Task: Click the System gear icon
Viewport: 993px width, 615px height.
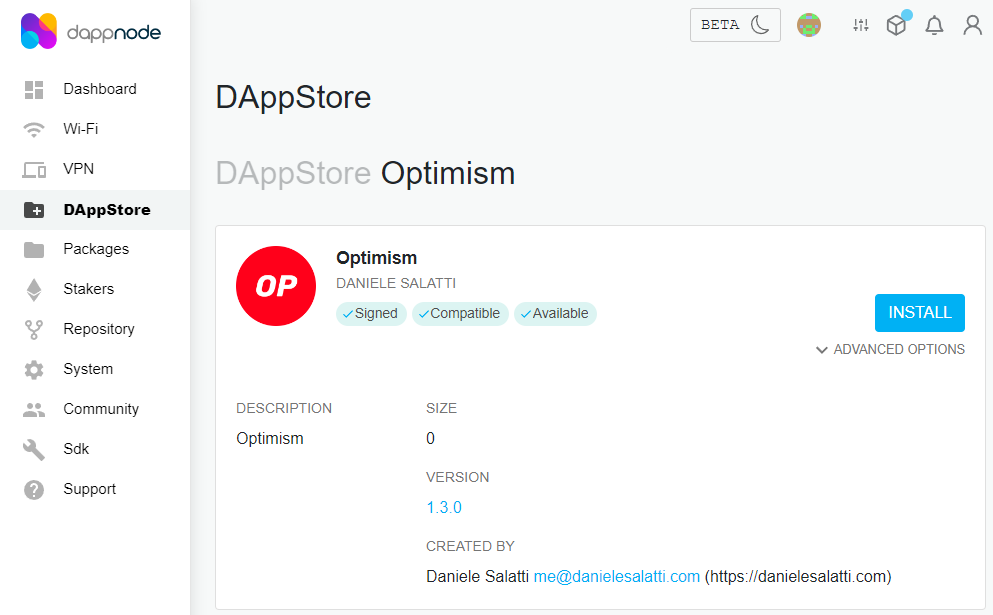Action: coord(34,370)
